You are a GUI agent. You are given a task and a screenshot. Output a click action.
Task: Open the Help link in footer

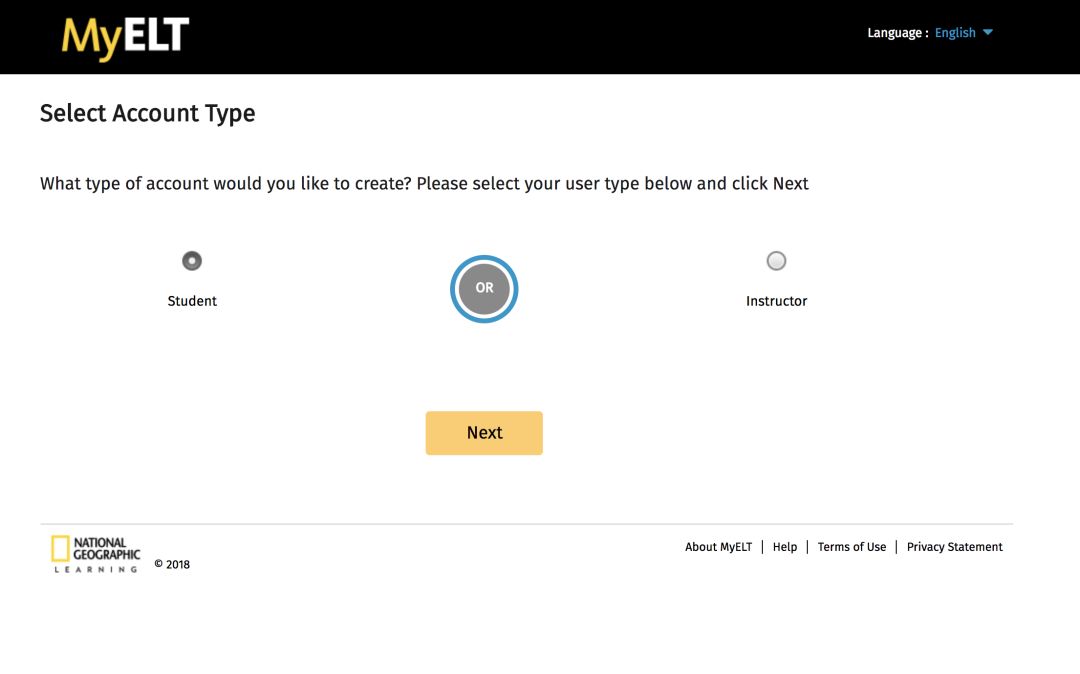click(x=785, y=547)
